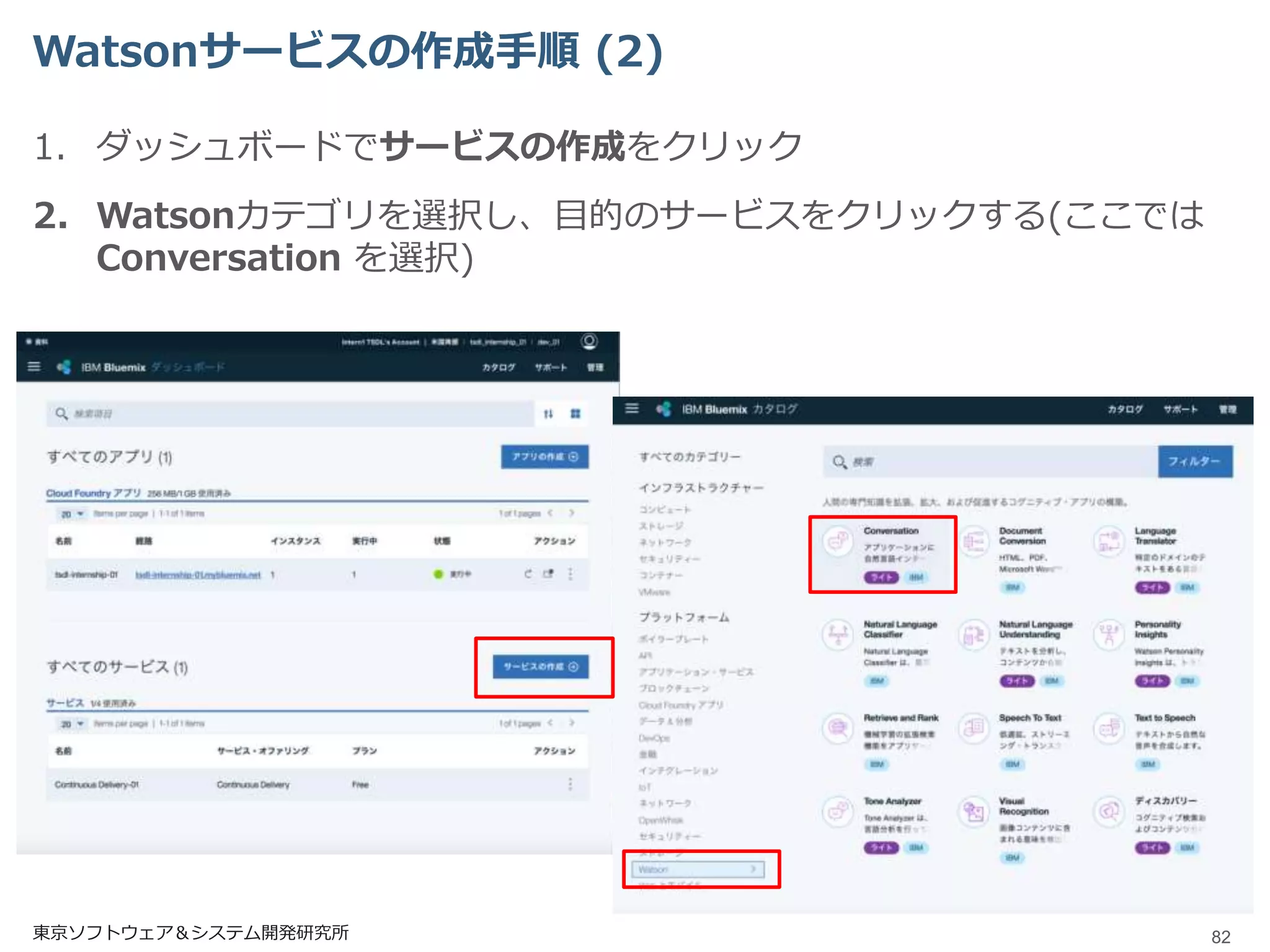Click catalog search input field
This screenshot has height=952, width=1270.
tap(990, 462)
